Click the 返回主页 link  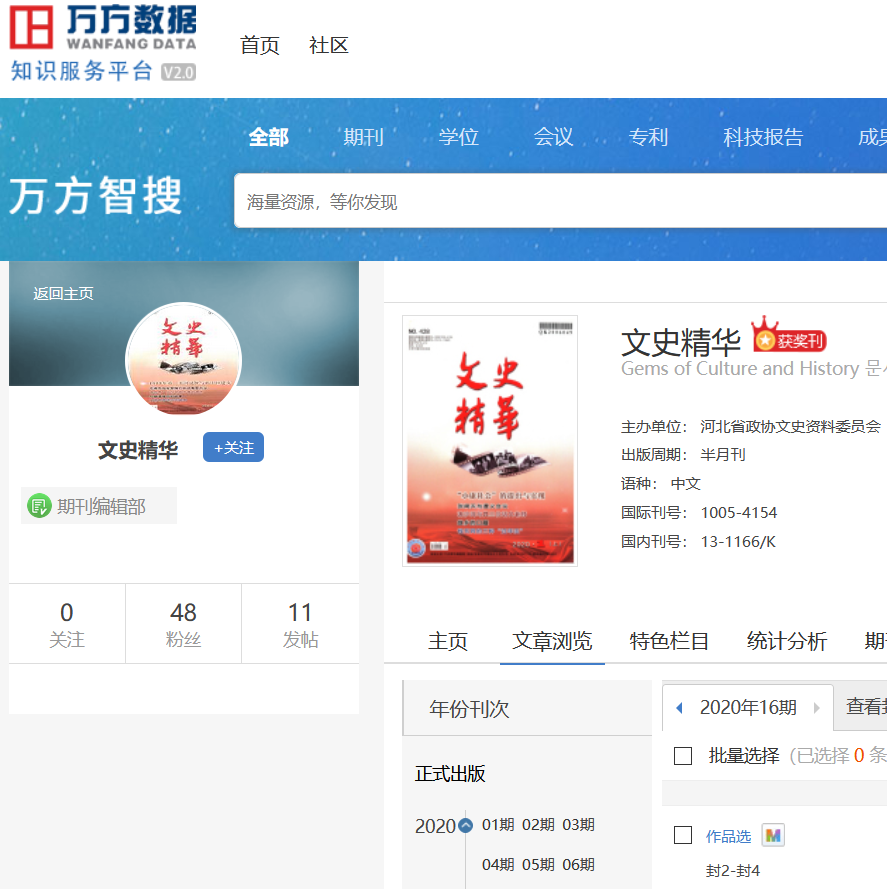[63, 294]
